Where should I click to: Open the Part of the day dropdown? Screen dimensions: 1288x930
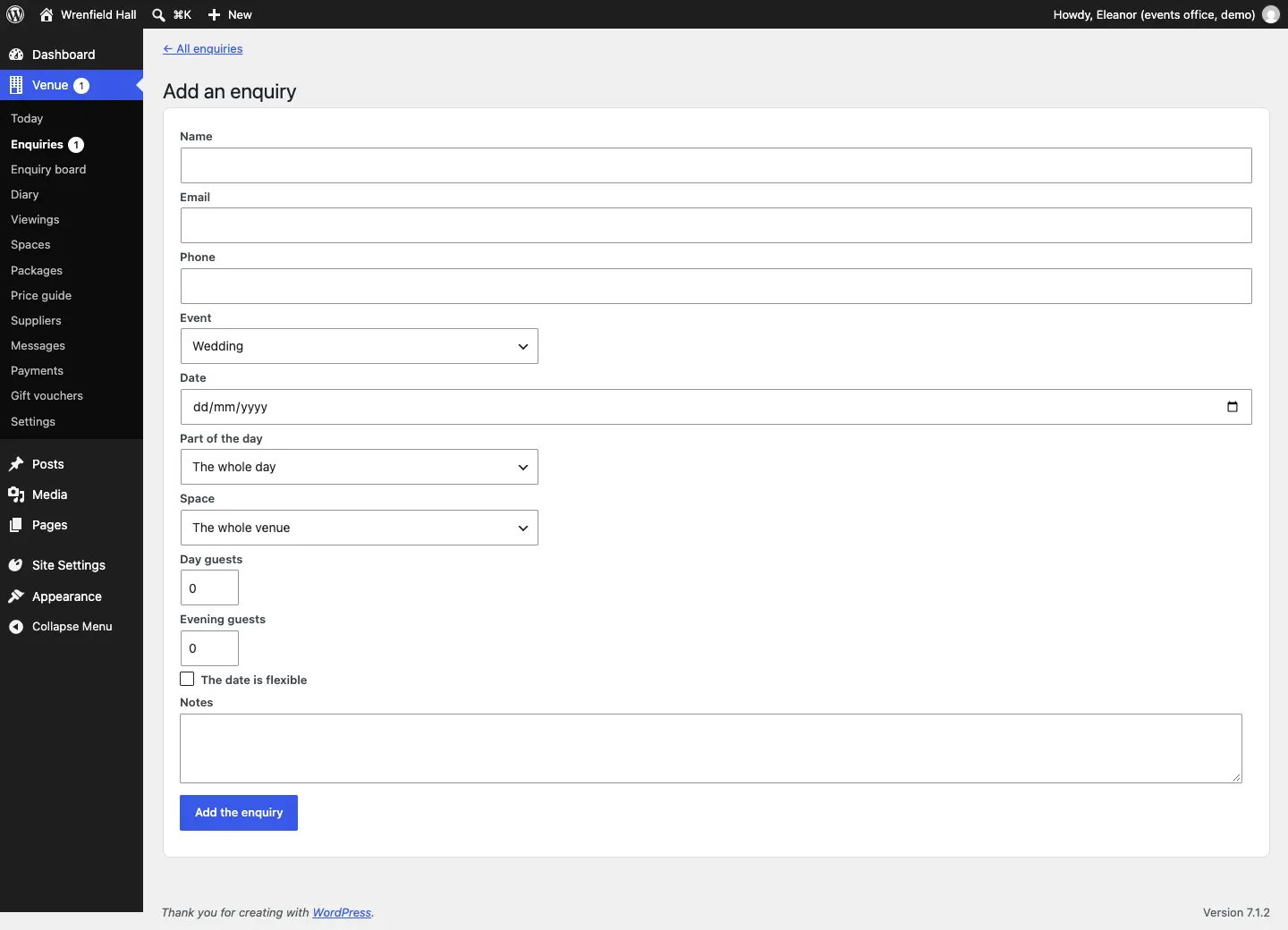click(x=360, y=467)
